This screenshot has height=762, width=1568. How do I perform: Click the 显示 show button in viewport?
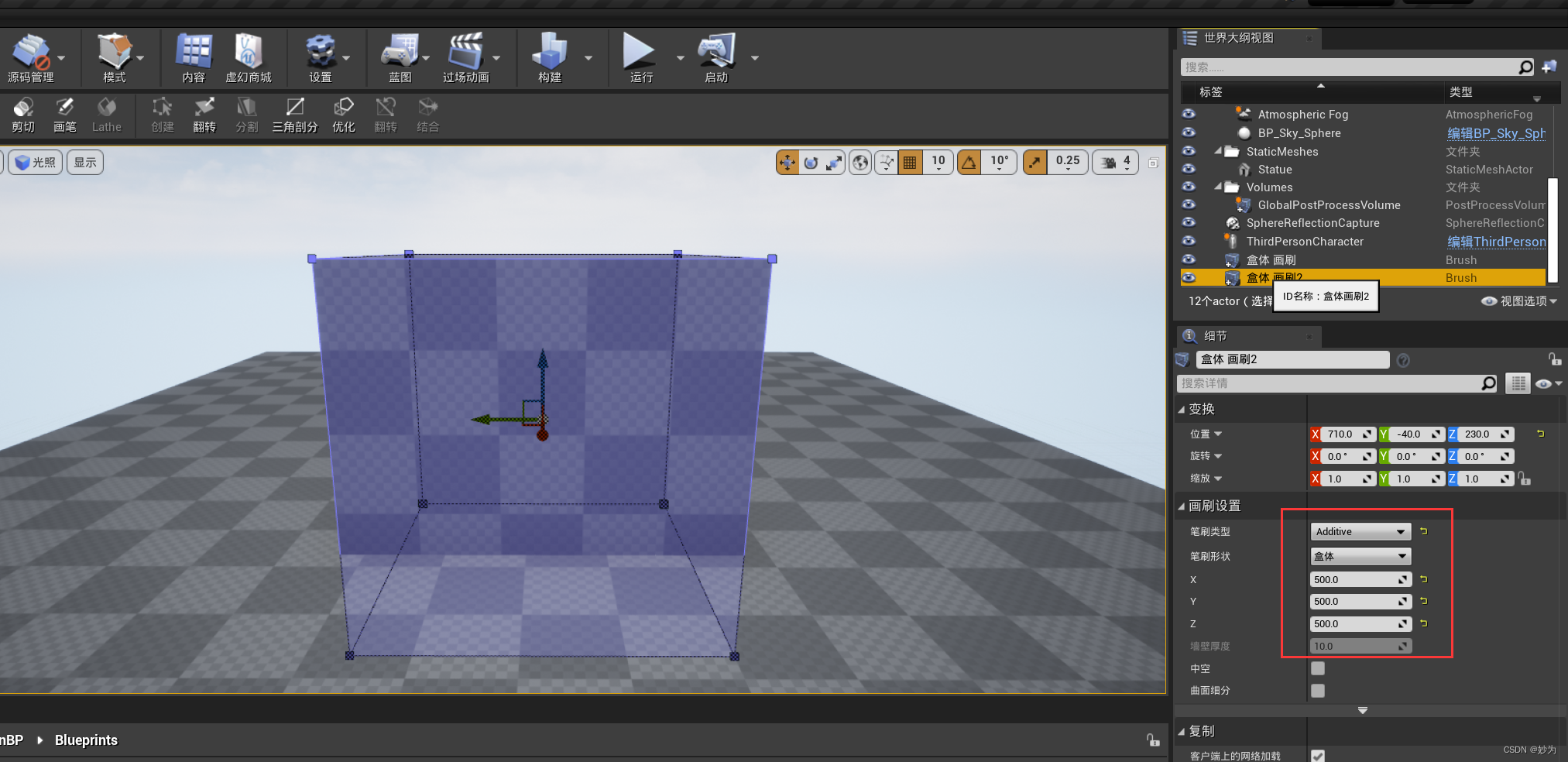pyautogui.click(x=85, y=163)
